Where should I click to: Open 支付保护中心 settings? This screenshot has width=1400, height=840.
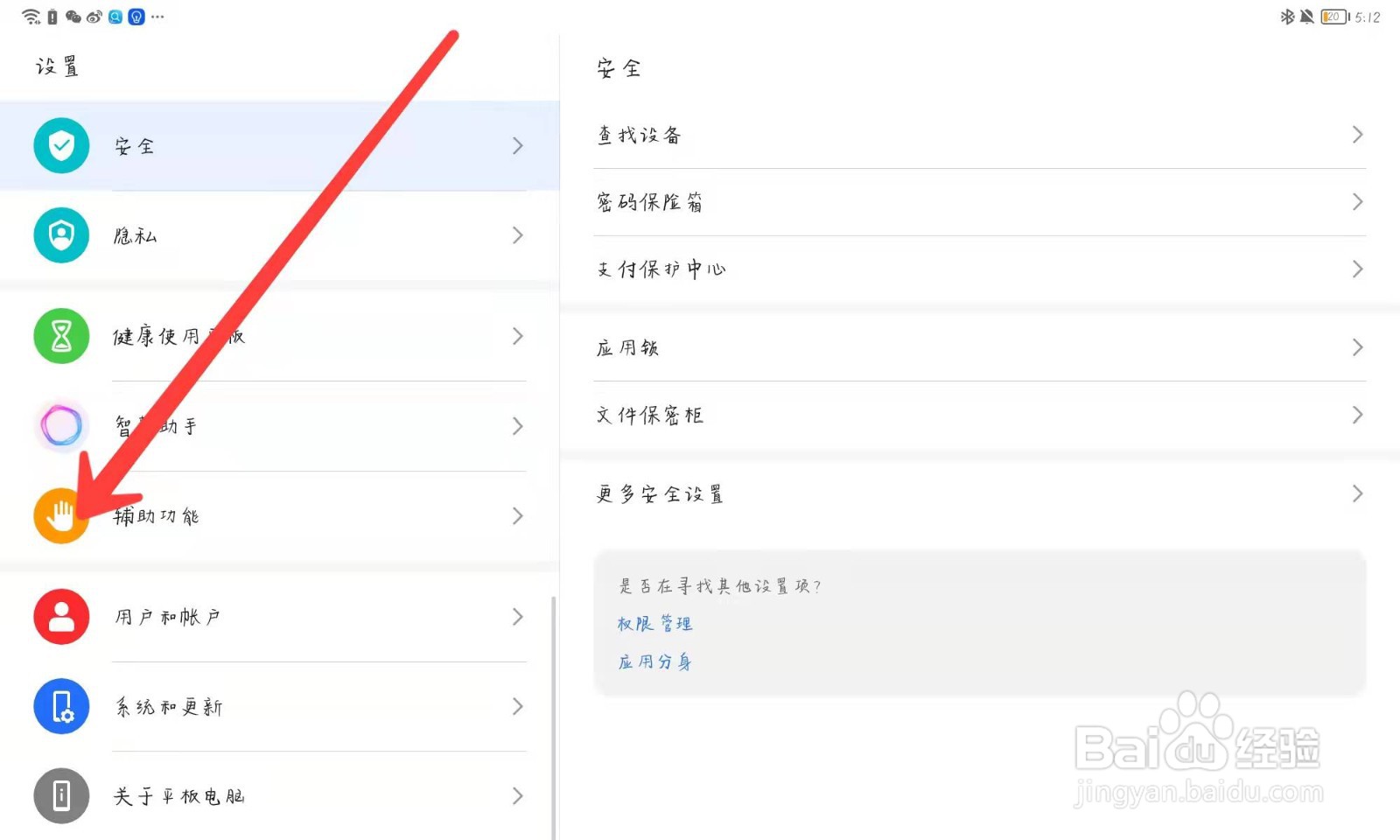(662, 269)
